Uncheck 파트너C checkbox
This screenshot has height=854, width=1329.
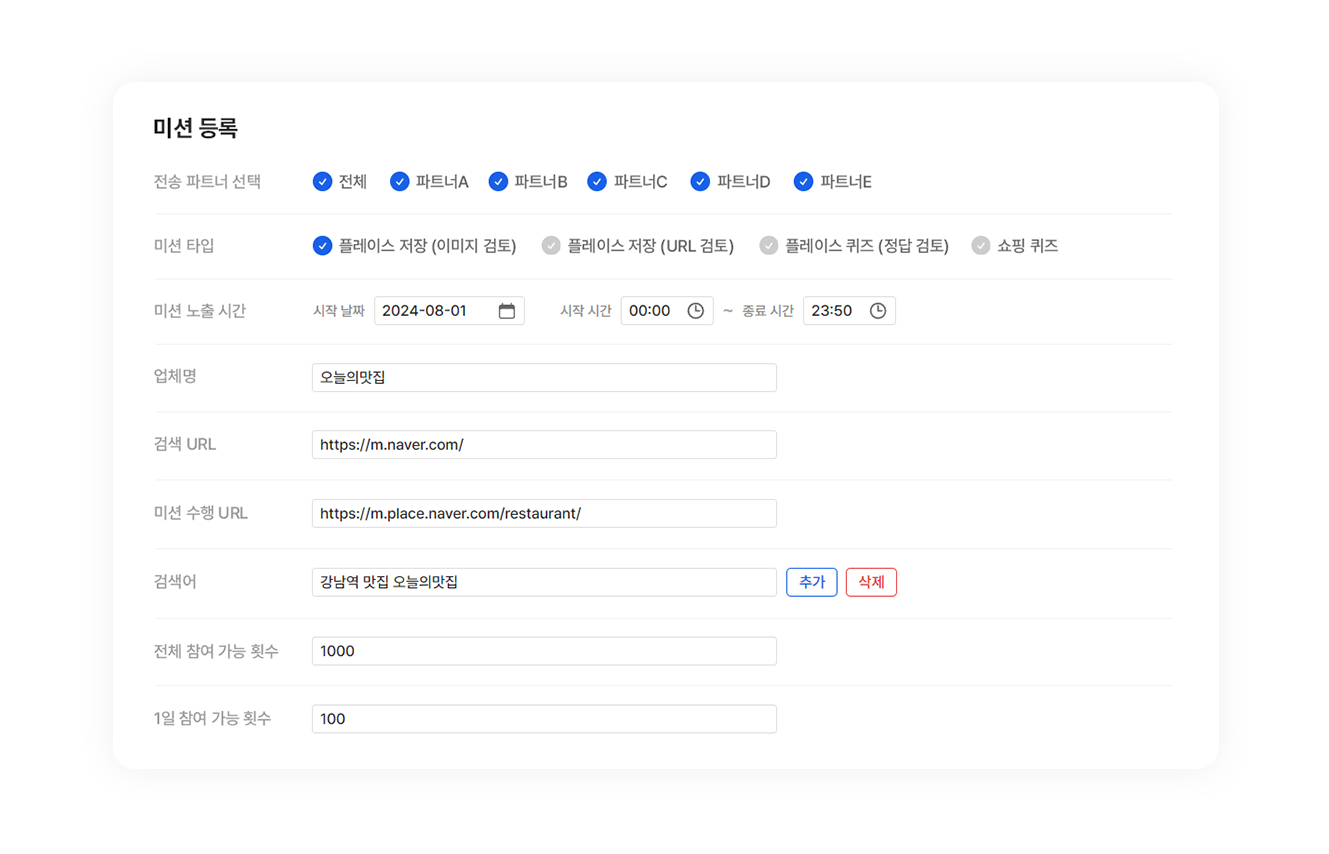(x=597, y=181)
